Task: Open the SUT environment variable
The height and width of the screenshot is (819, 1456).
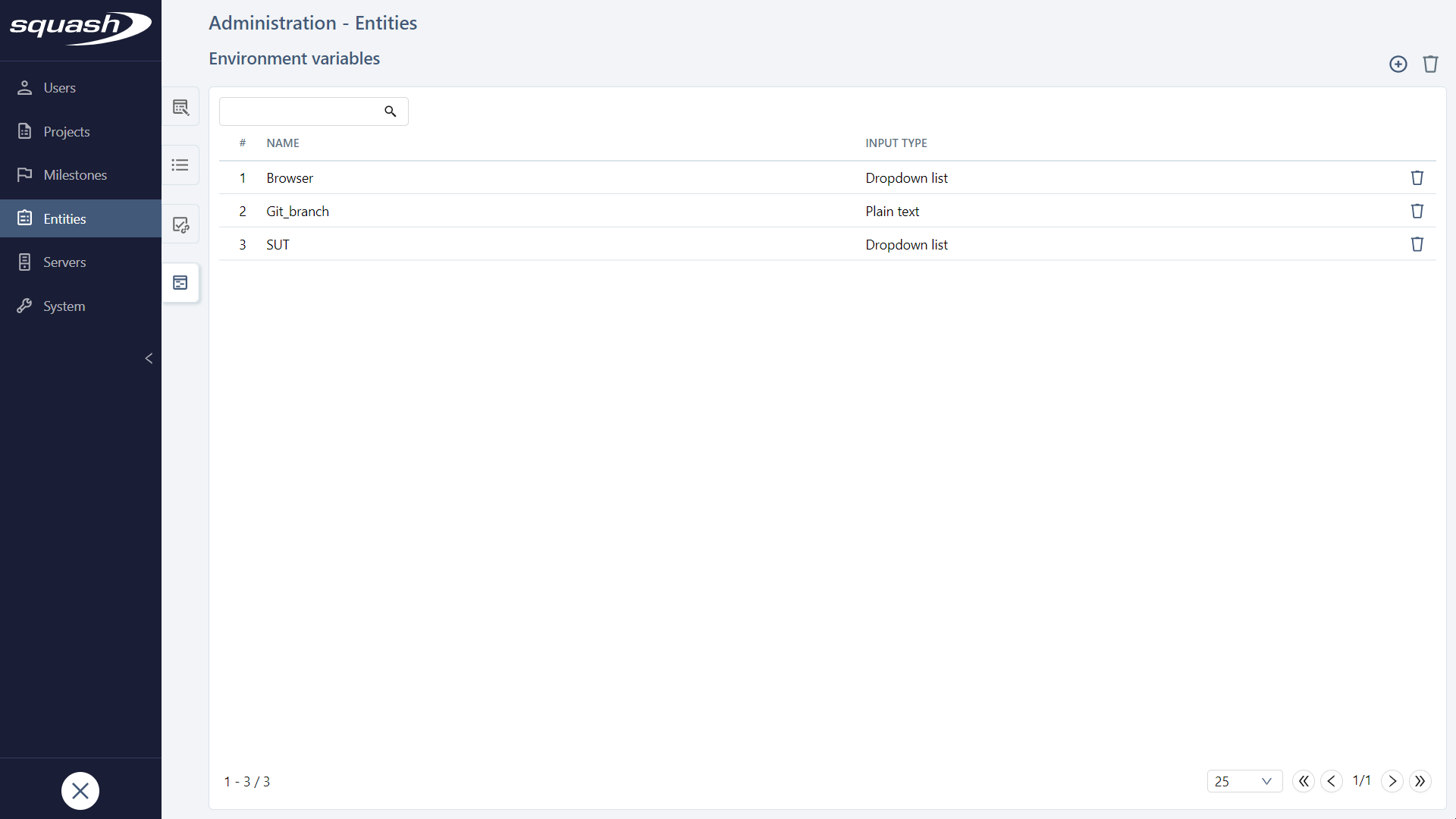Action: point(278,244)
